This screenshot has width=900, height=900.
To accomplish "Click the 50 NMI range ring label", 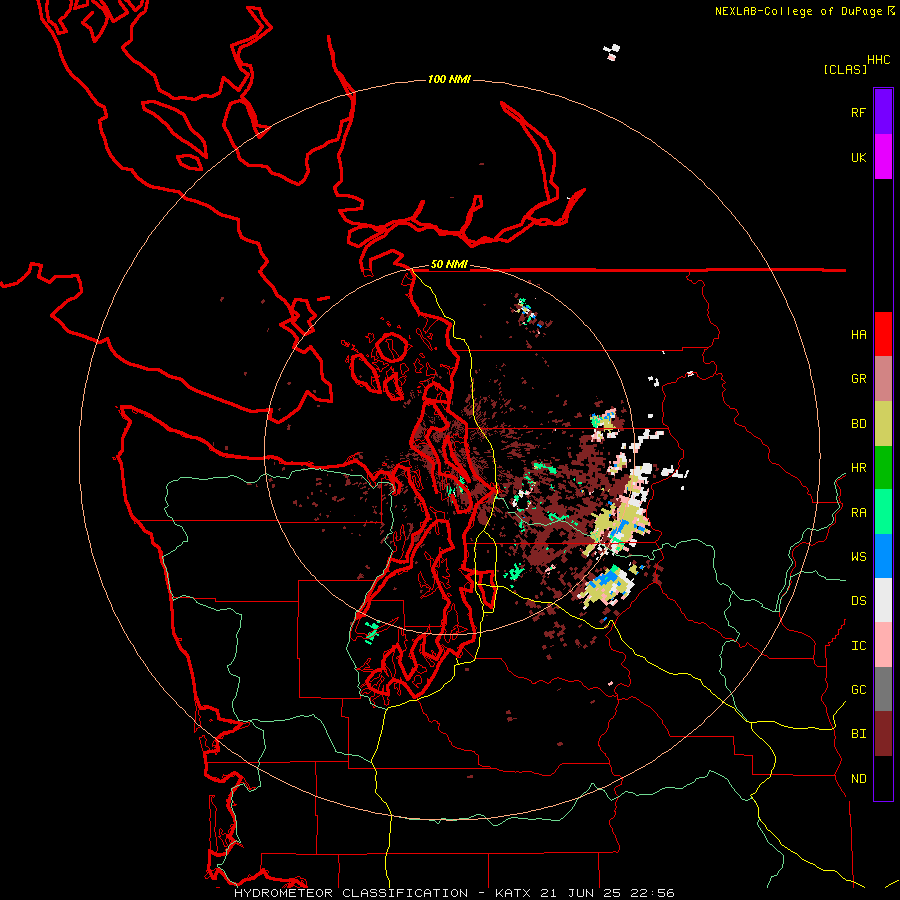I will pos(449,265).
